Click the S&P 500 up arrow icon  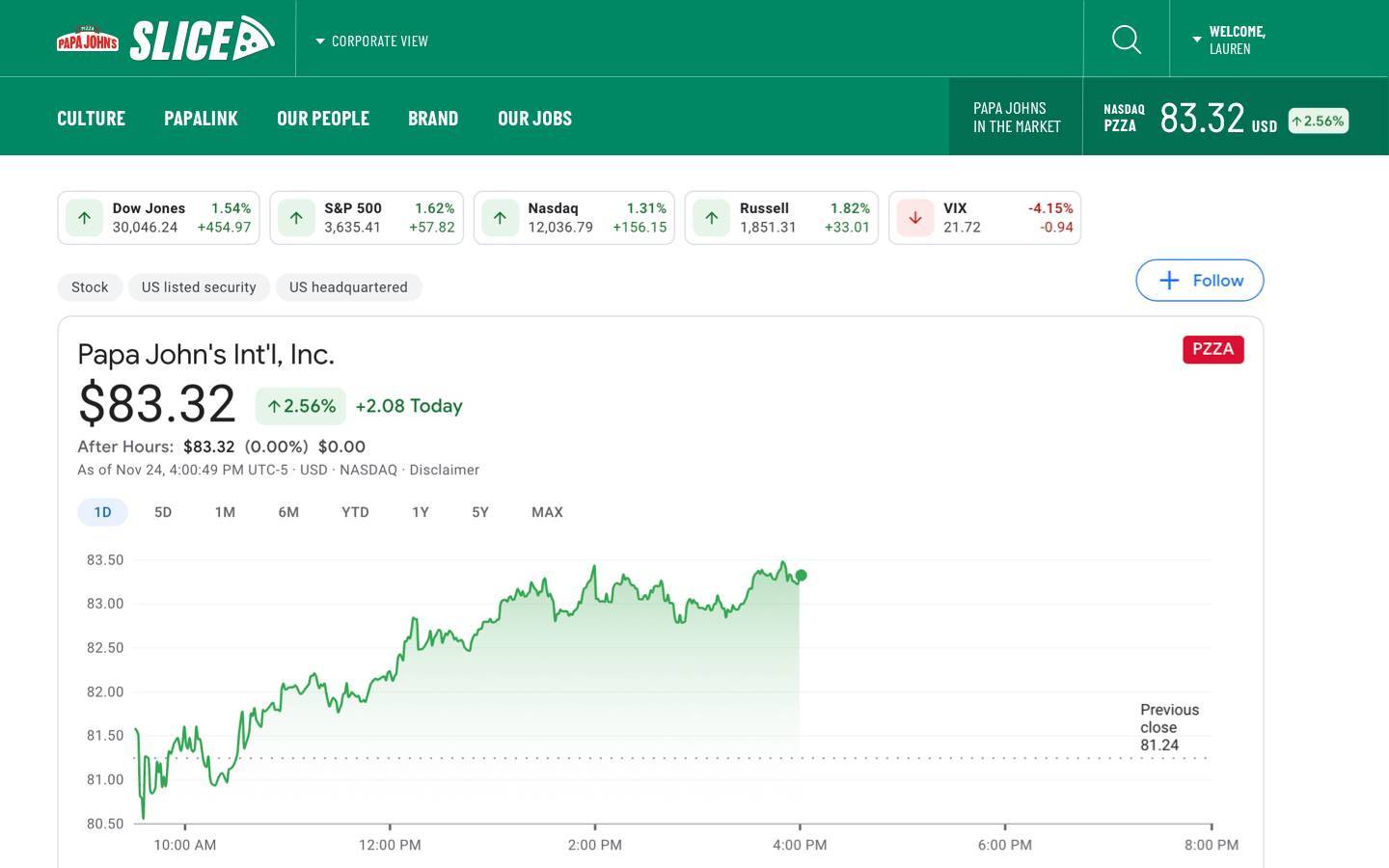coord(296,218)
